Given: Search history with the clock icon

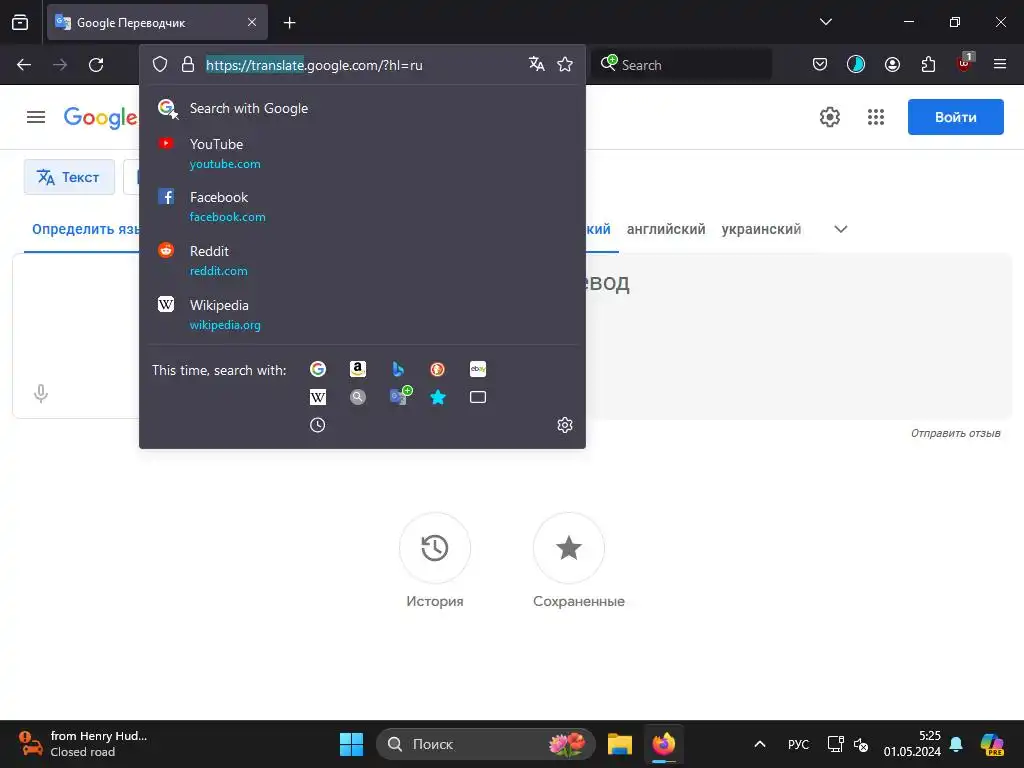Looking at the screenshot, I should tap(317, 425).
